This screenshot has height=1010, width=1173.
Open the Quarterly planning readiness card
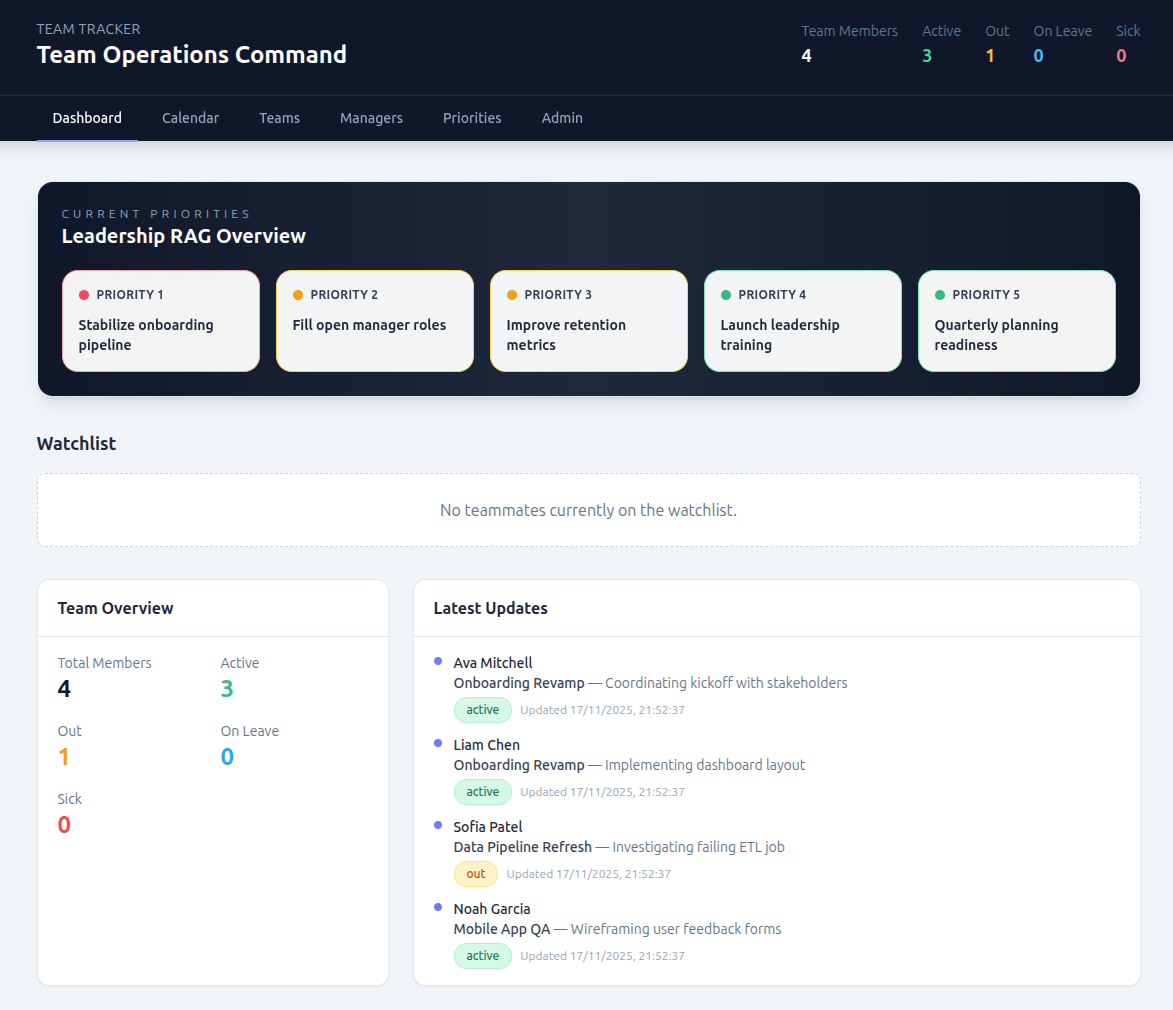pos(1016,321)
